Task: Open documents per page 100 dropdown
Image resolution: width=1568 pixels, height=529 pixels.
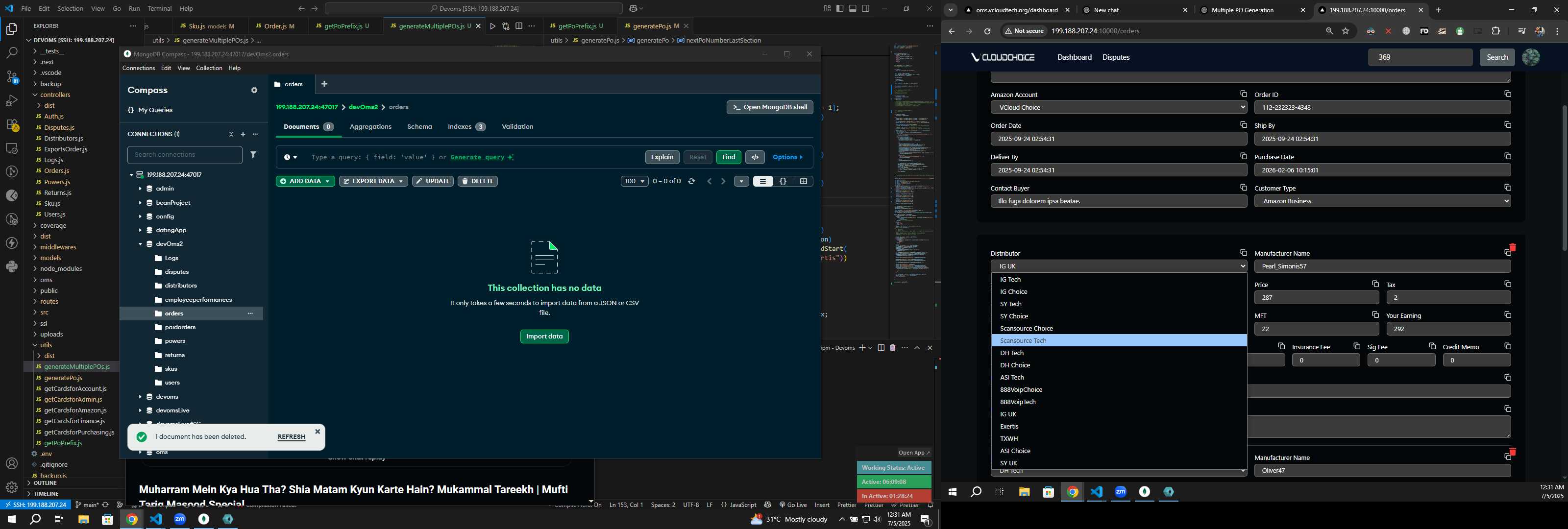Action: pyautogui.click(x=634, y=181)
